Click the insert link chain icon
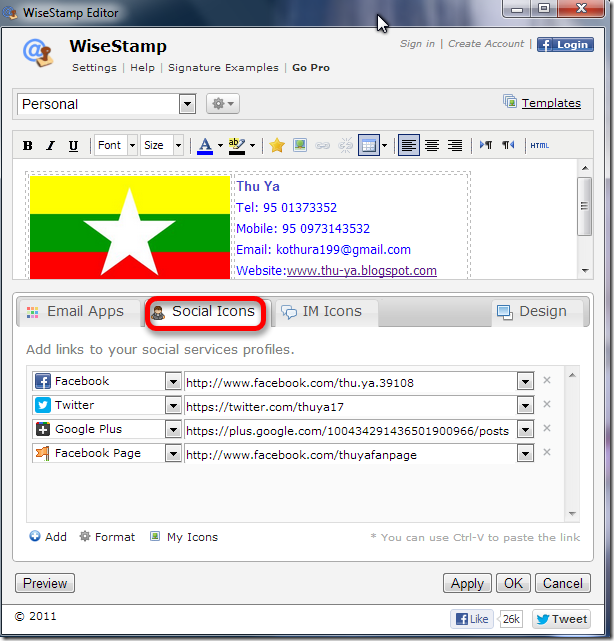This screenshot has width=614, height=641. point(323,146)
